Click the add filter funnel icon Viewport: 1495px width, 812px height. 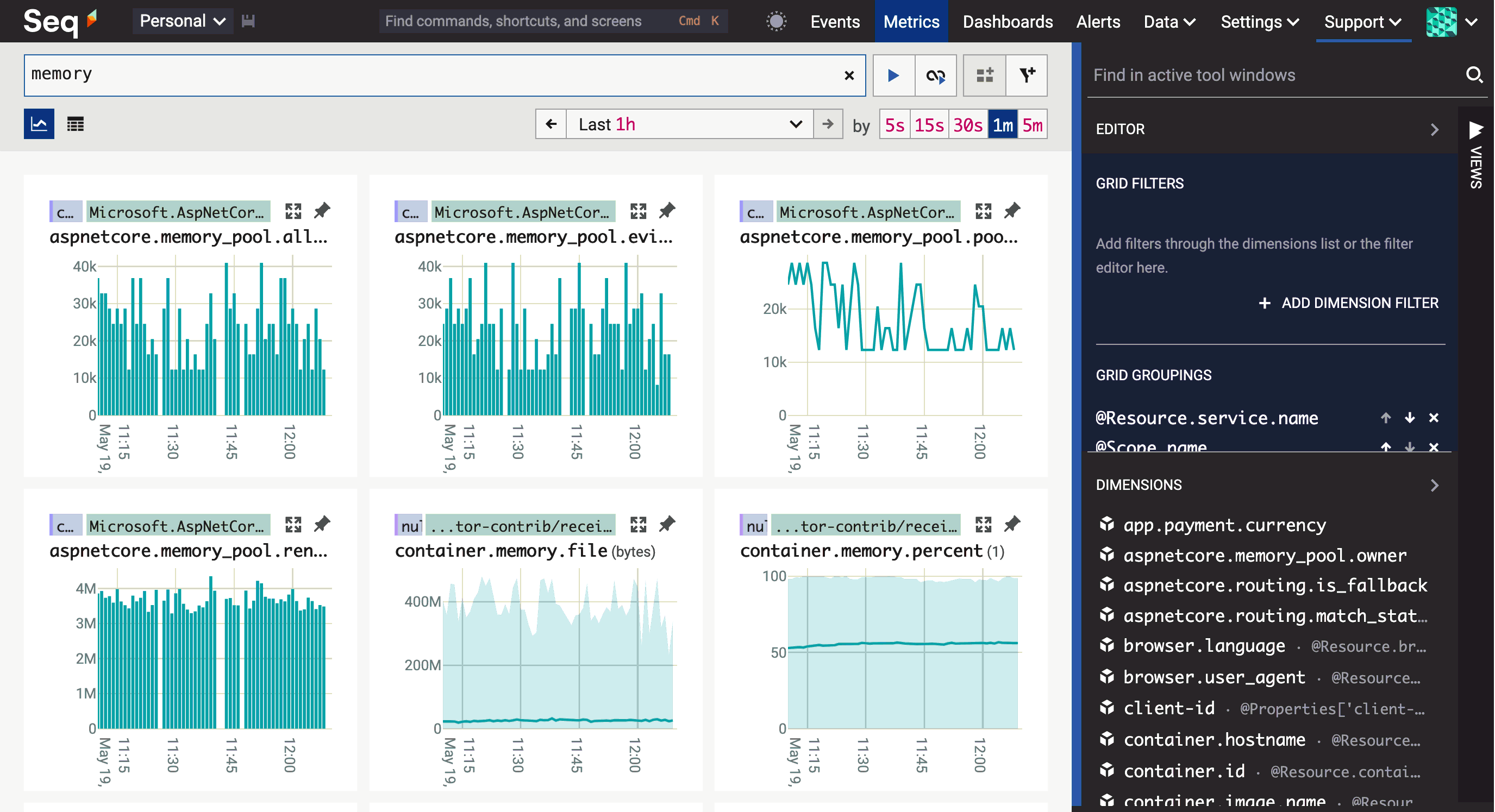(x=1027, y=75)
